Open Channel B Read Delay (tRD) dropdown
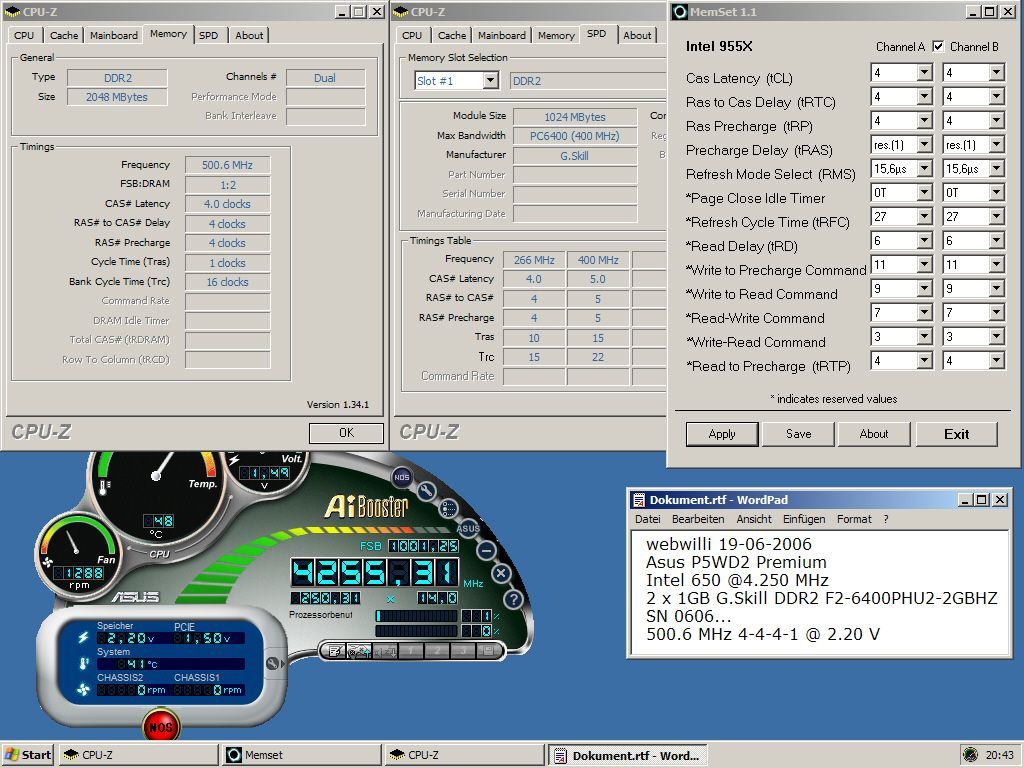1024x768 pixels. click(996, 241)
